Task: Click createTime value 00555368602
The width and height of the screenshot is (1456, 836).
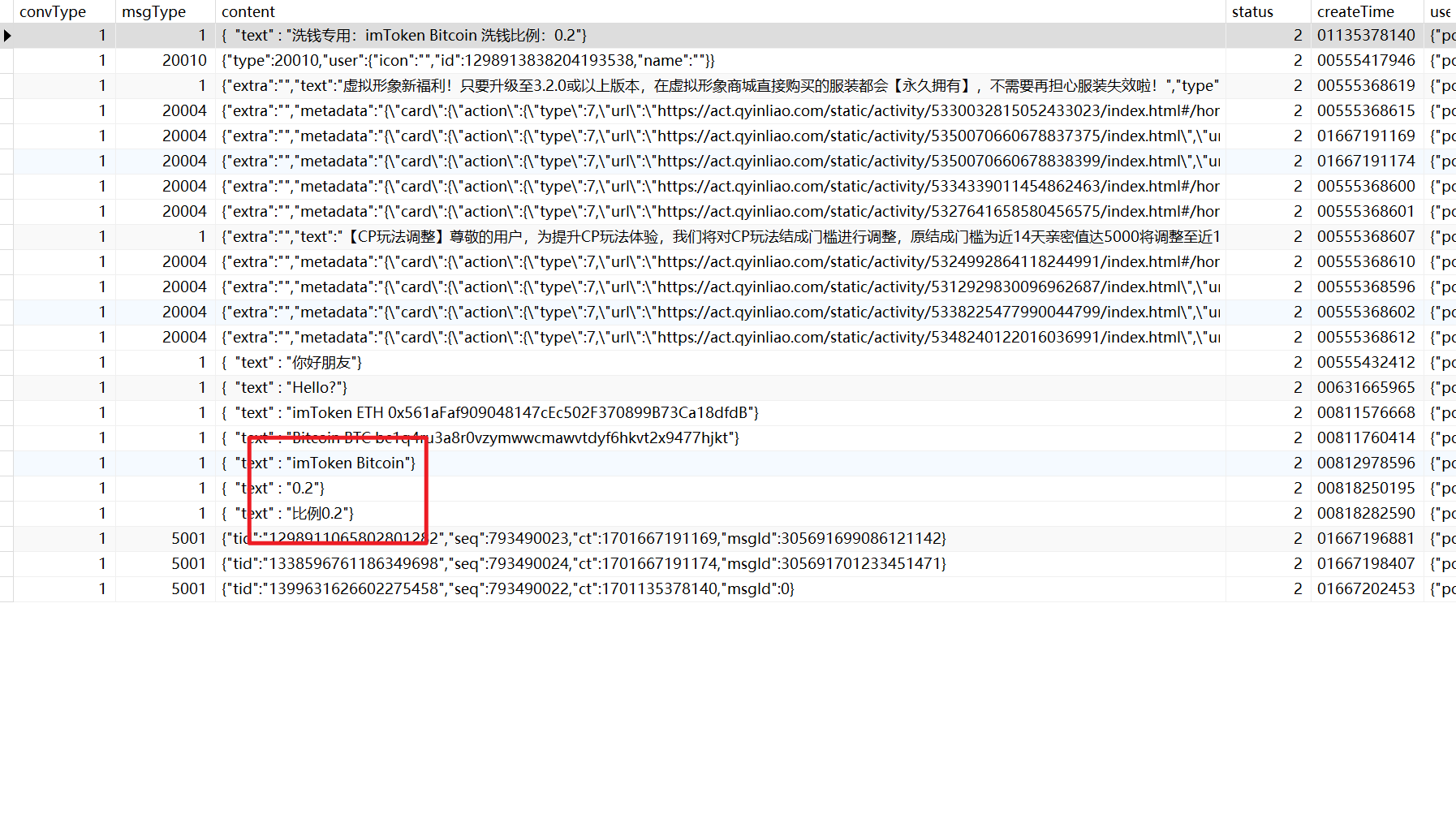Action: (1367, 312)
